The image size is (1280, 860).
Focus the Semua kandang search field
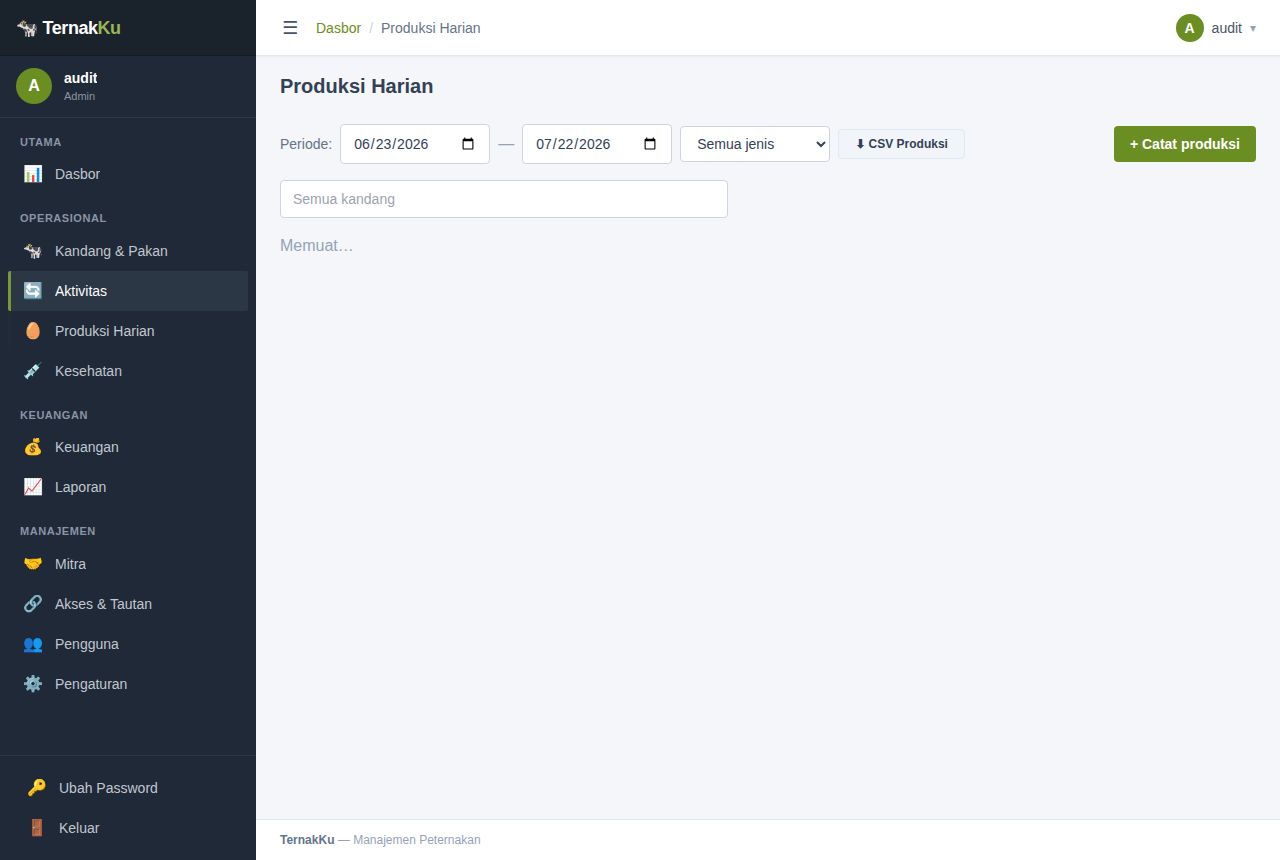tap(504, 199)
